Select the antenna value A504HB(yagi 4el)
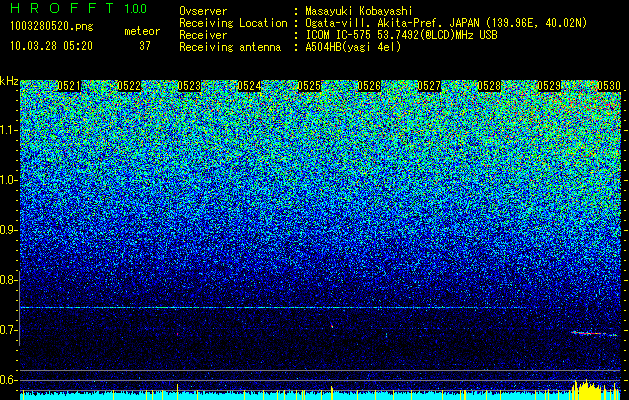Image resolution: width=629 pixels, height=400 pixels. point(353,47)
